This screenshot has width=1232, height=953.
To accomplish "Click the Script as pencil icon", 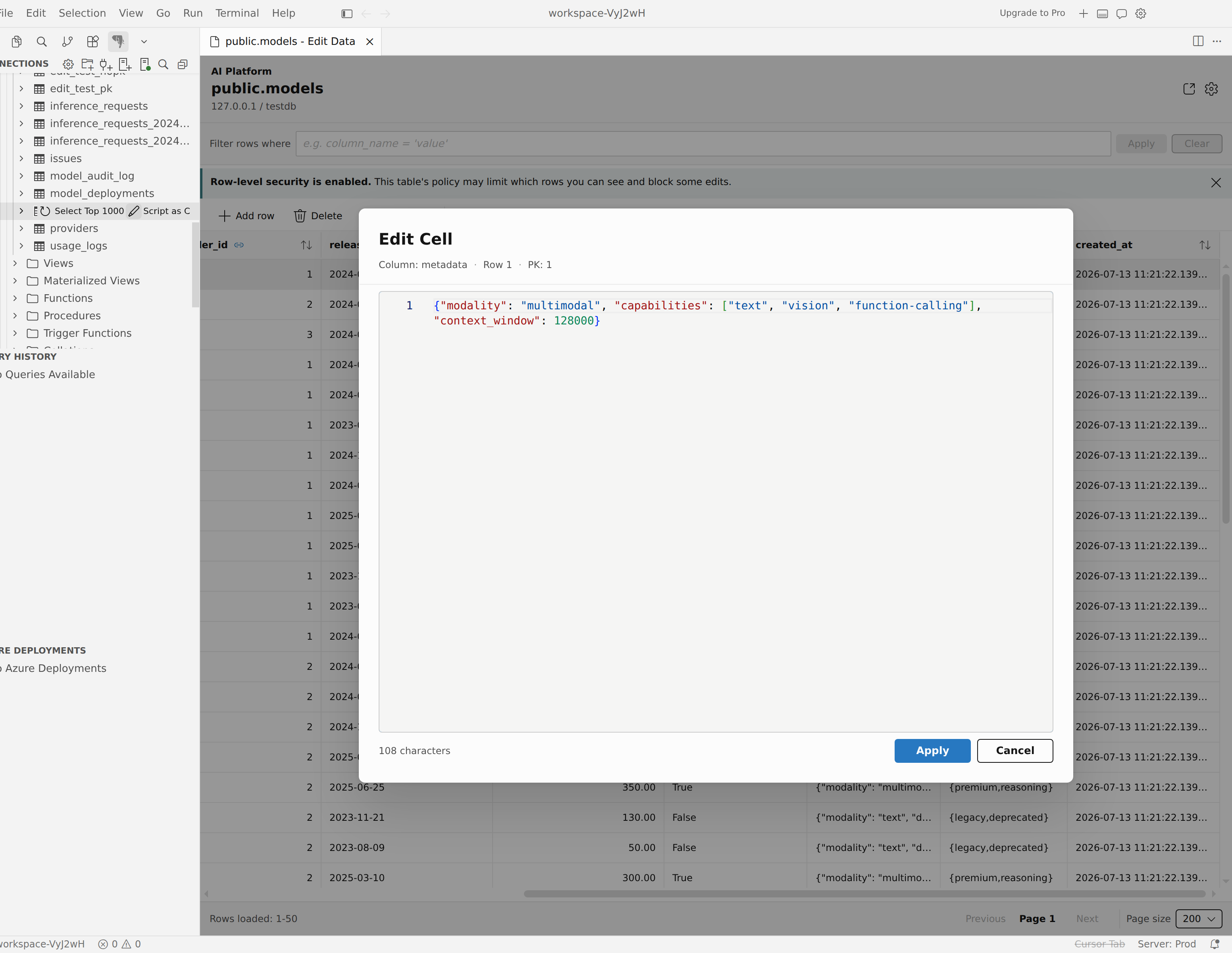I will click(x=134, y=211).
